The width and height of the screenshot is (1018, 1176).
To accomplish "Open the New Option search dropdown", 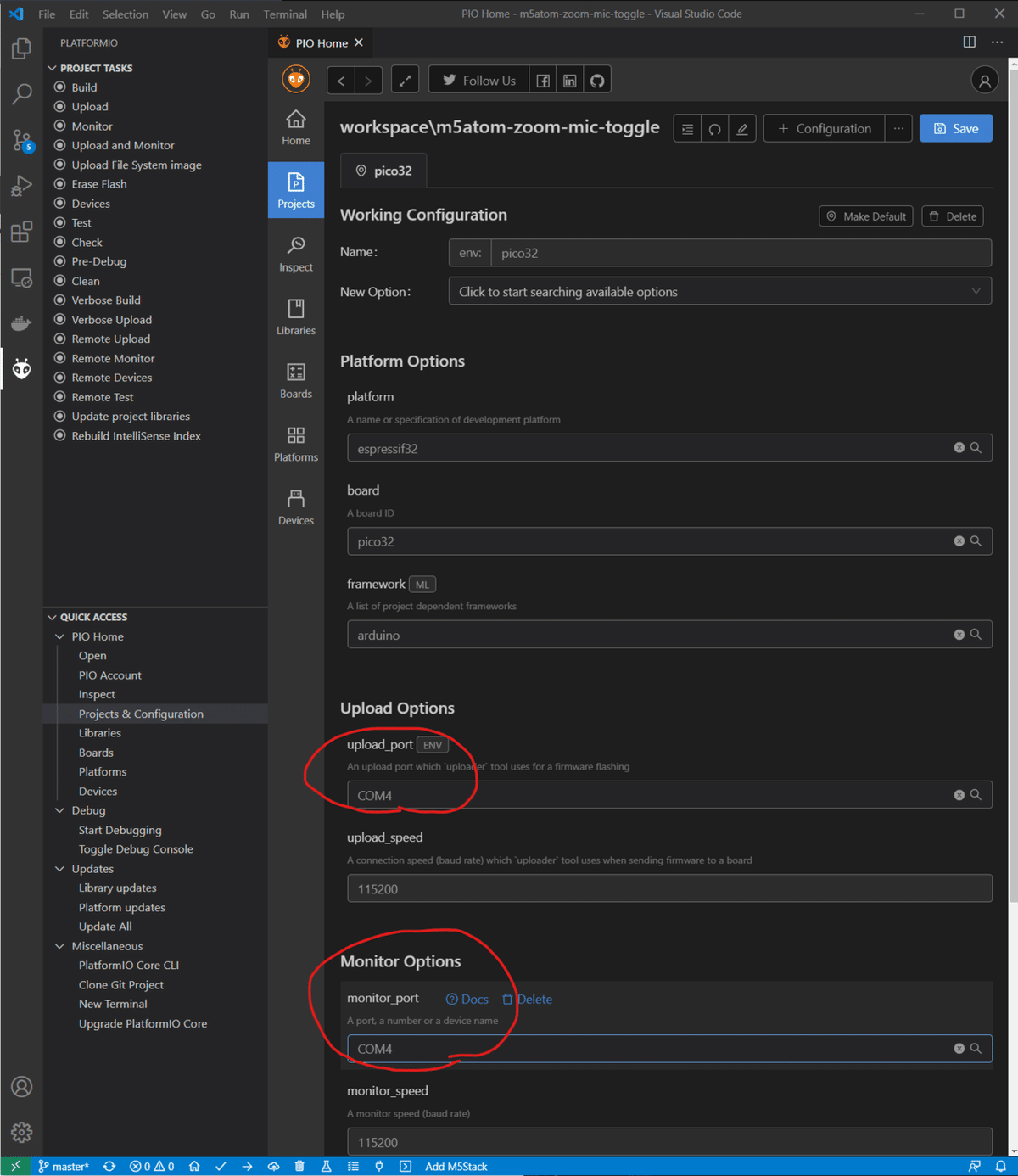I will coord(720,292).
